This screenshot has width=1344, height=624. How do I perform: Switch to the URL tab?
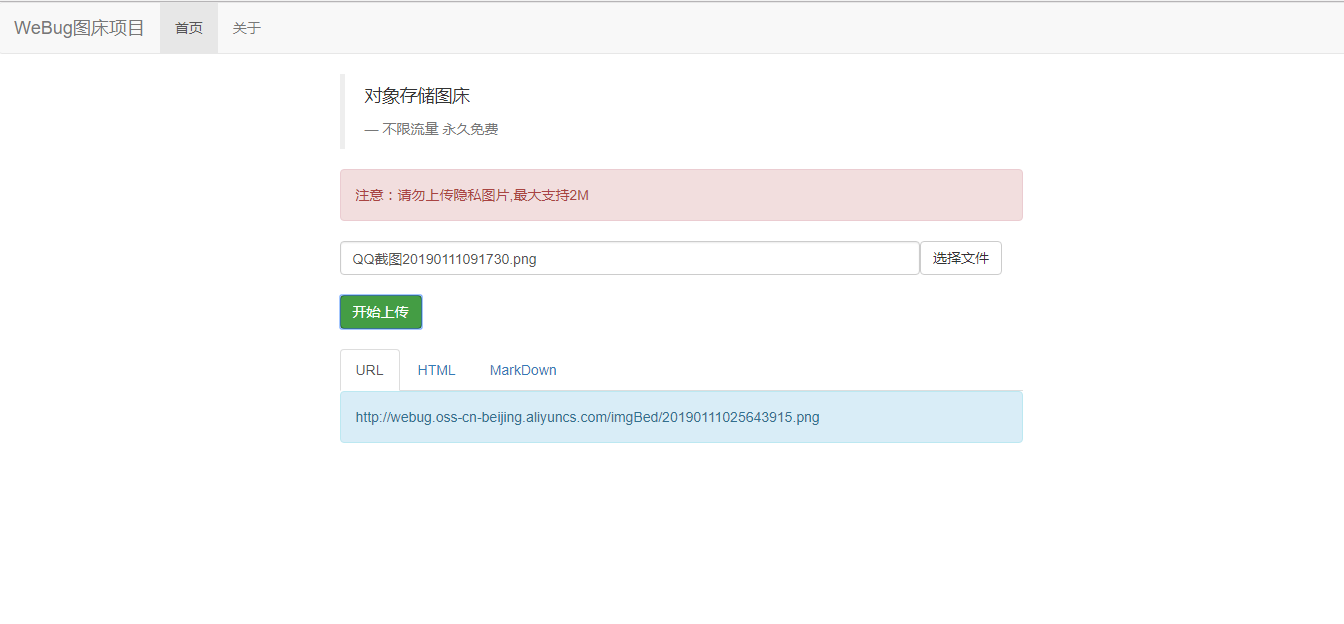pos(369,370)
